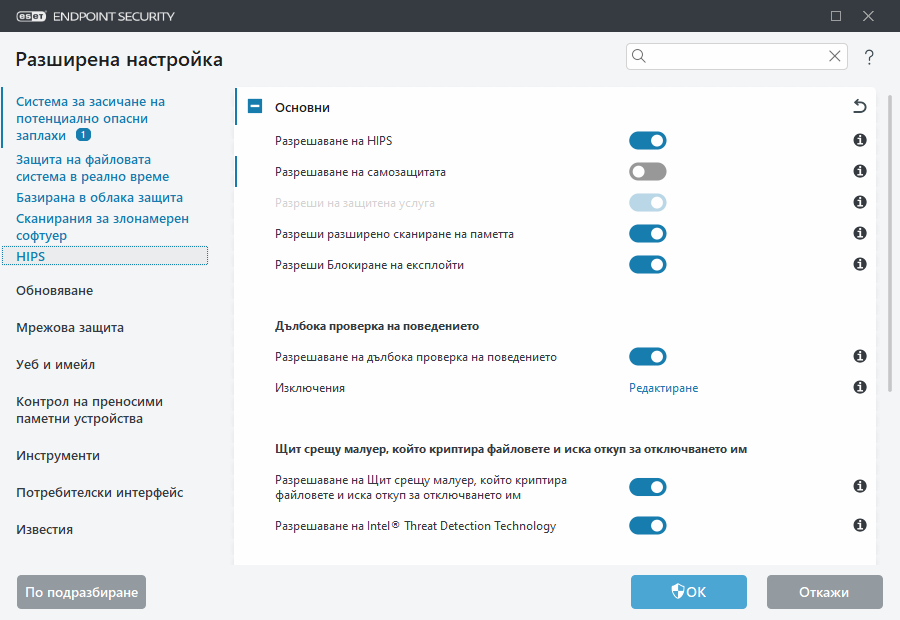Click the ESET logo in title bar
Screen dimensions: 900x620
point(31,16)
